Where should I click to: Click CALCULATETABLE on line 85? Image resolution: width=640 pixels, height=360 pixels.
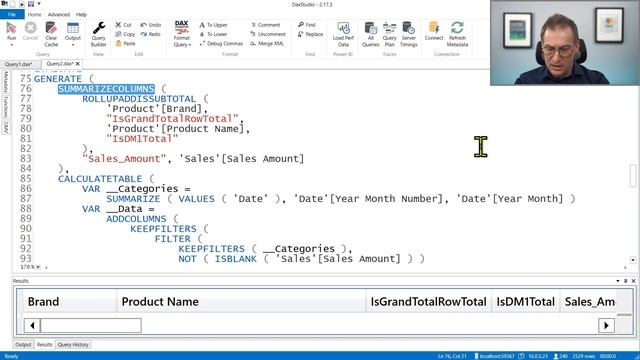pyautogui.click(x=100, y=179)
